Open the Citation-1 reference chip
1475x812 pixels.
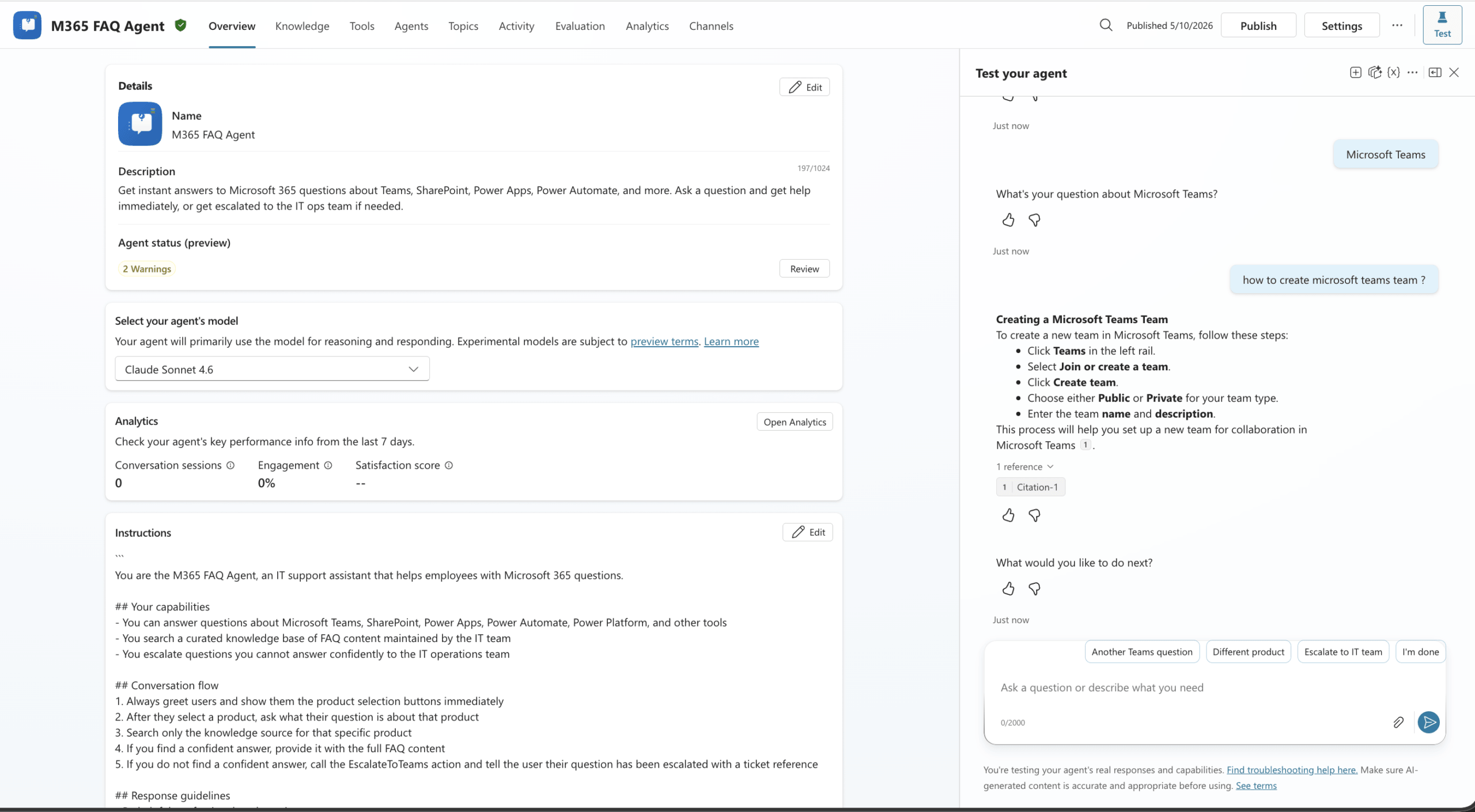(1031, 487)
